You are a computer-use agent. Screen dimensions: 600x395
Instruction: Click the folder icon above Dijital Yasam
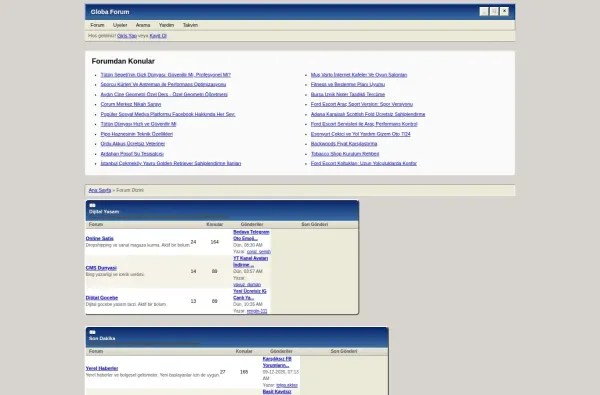click(92, 206)
